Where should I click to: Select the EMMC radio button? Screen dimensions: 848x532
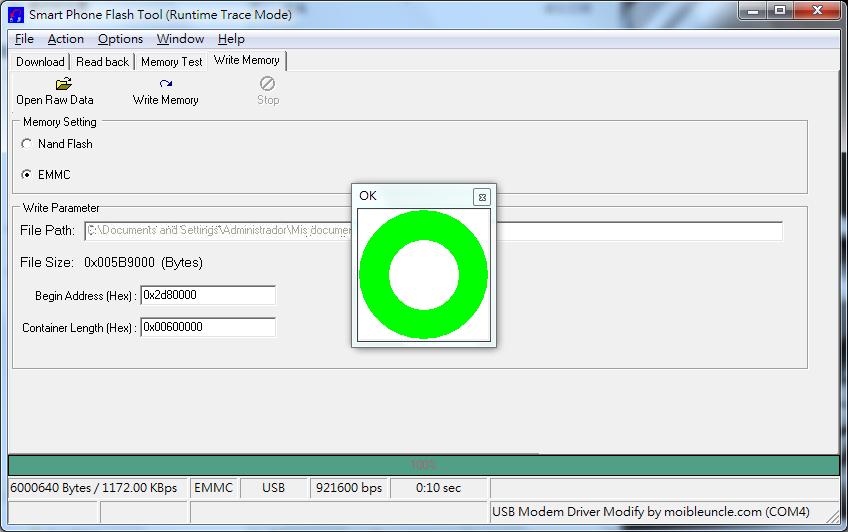pyautogui.click(x=26, y=175)
